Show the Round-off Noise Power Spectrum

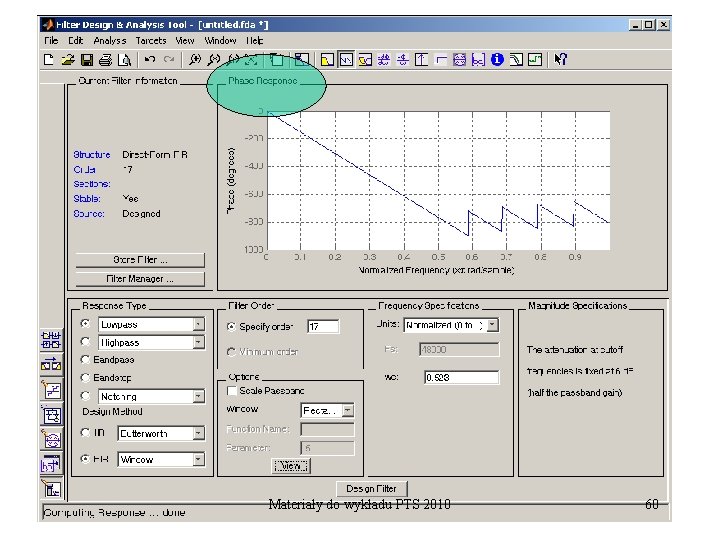[535, 60]
